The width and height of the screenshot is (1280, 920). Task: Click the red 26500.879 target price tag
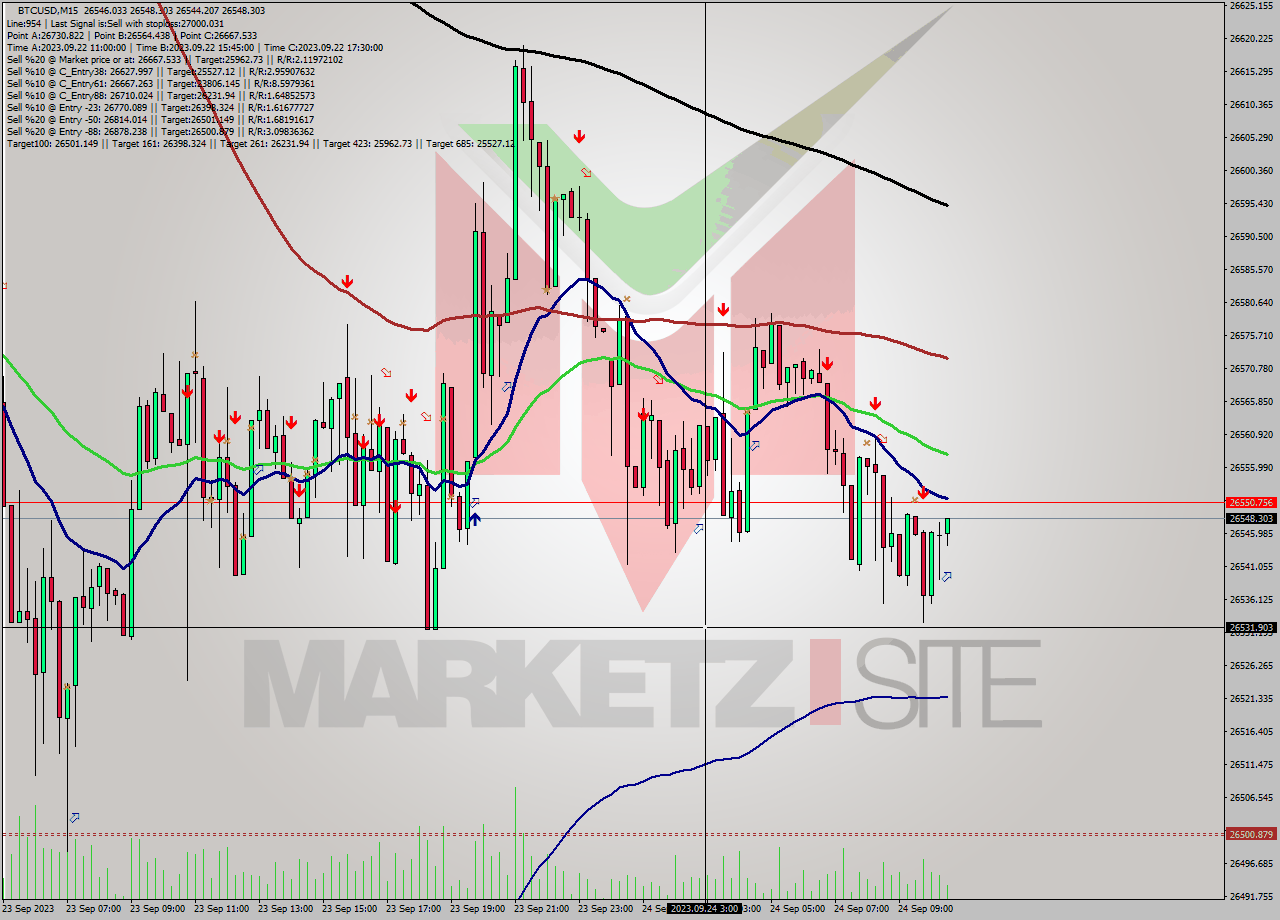pyautogui.click(x=1251, y=833)
